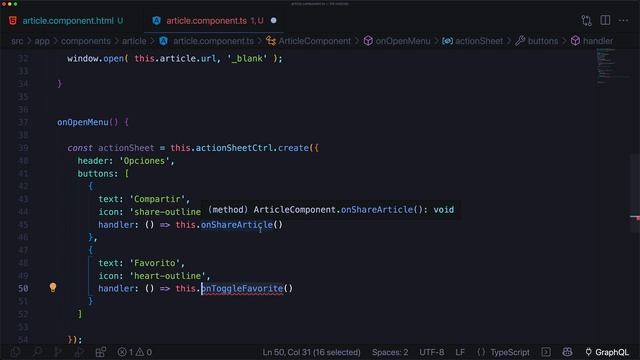Click the warning count triangle in status bar

[x=144, y=352]
